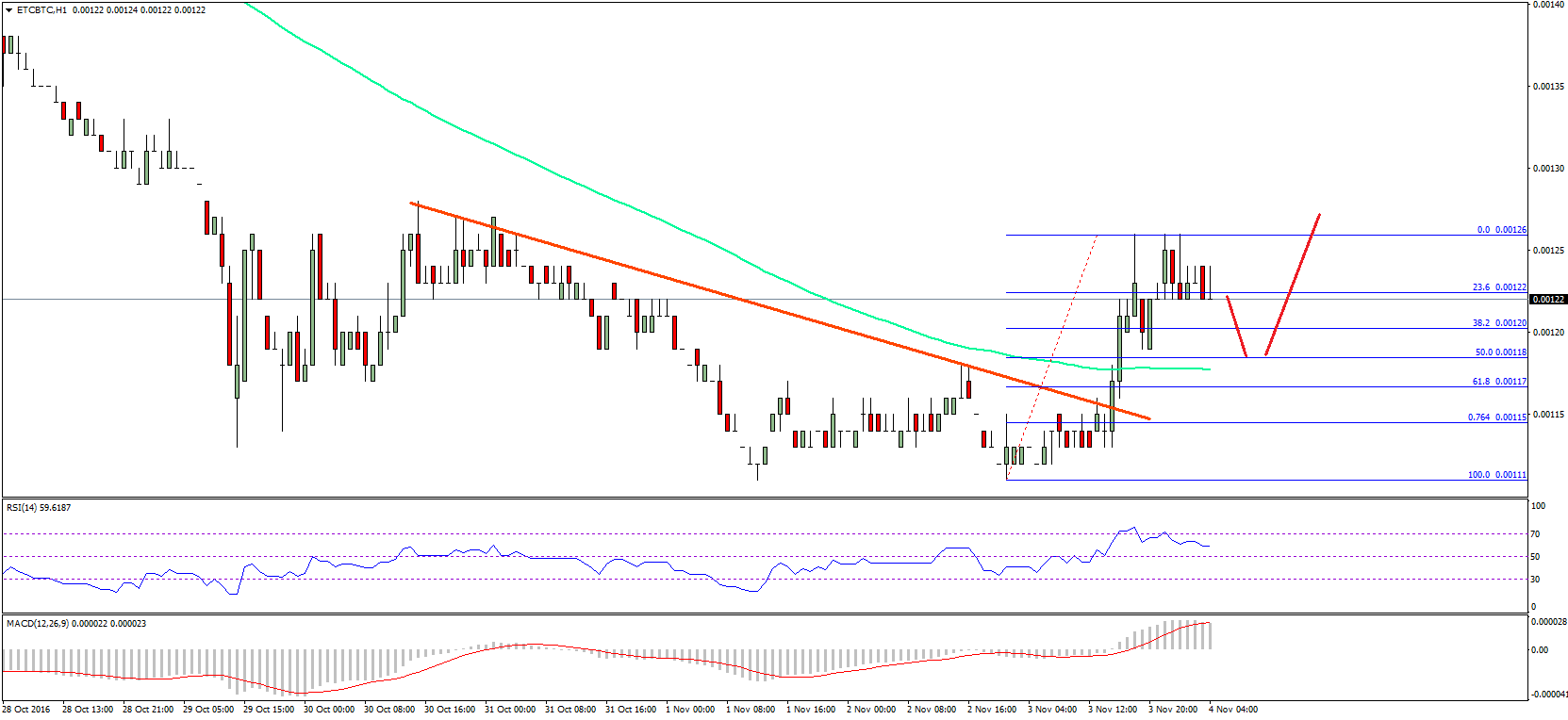The width and height of the screenshot is (1568, 720).
Task: Click the 3 Nov 12:00 time label
Action: pos(1113,709)
